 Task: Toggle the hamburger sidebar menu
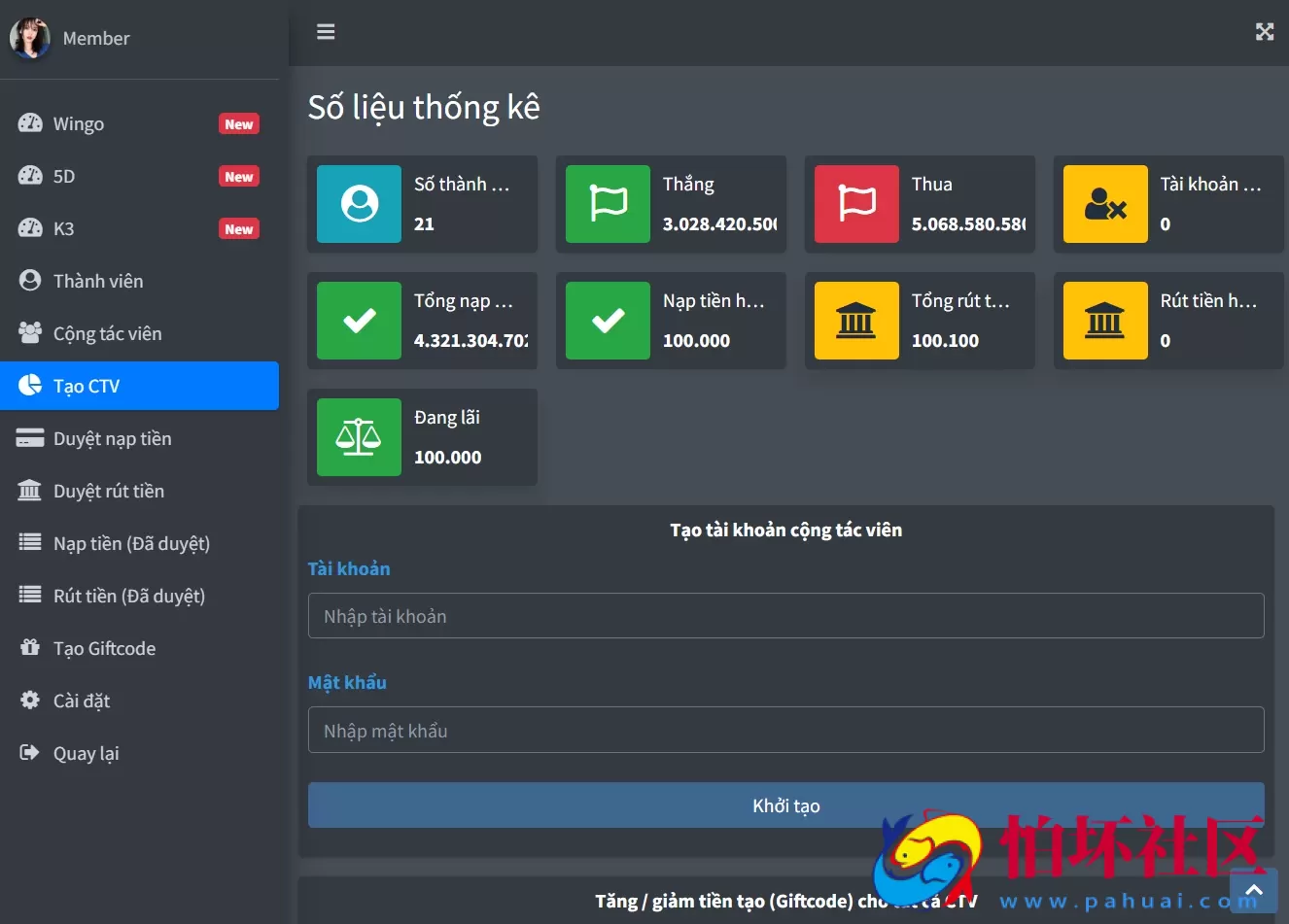click(x=326, y=32)
